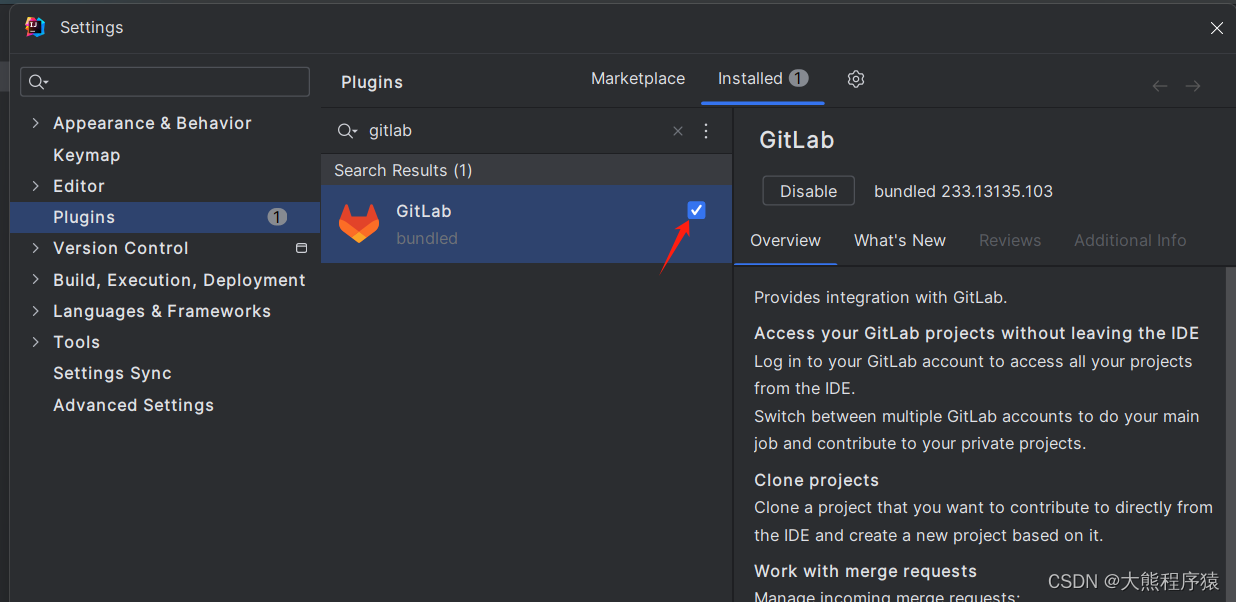Expand the Languages & Frameworks section

pyautogui.click(x=36, y=311)
